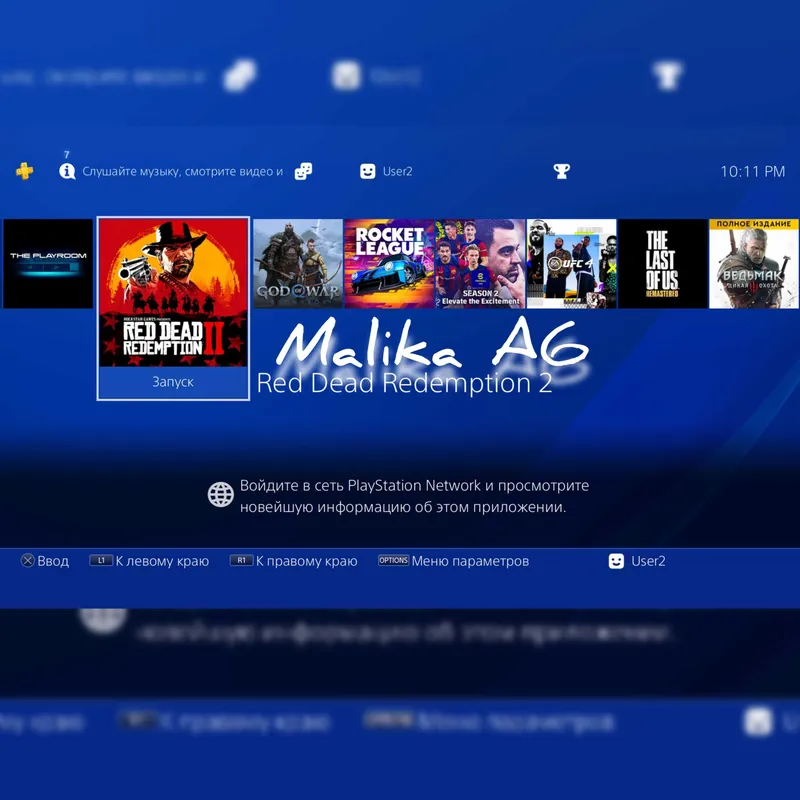The width and height of the screenshot is (800, 800).
Task: Select The Last of Us Remastered tile
Action: [x=662, y=264]
